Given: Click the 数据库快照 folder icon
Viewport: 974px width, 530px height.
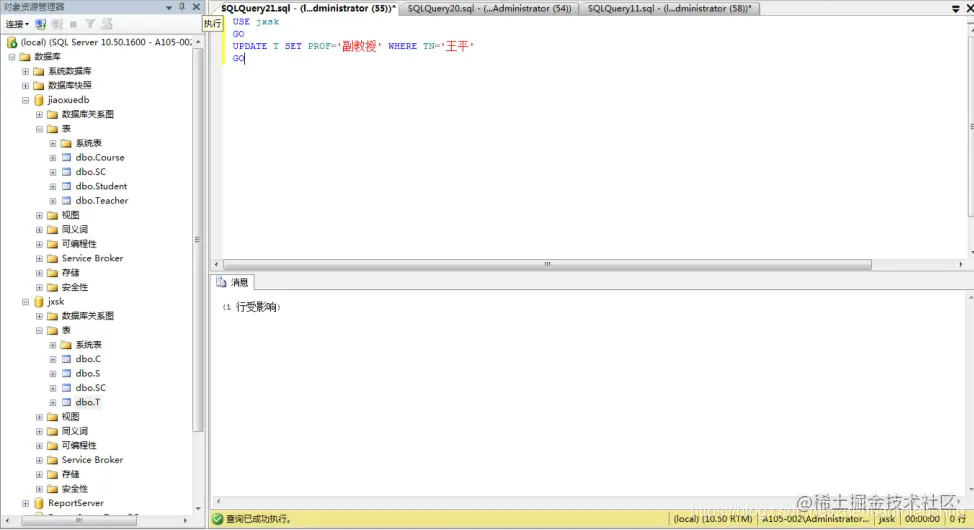Looking at the screenshot, I should [x=39, y=86].
